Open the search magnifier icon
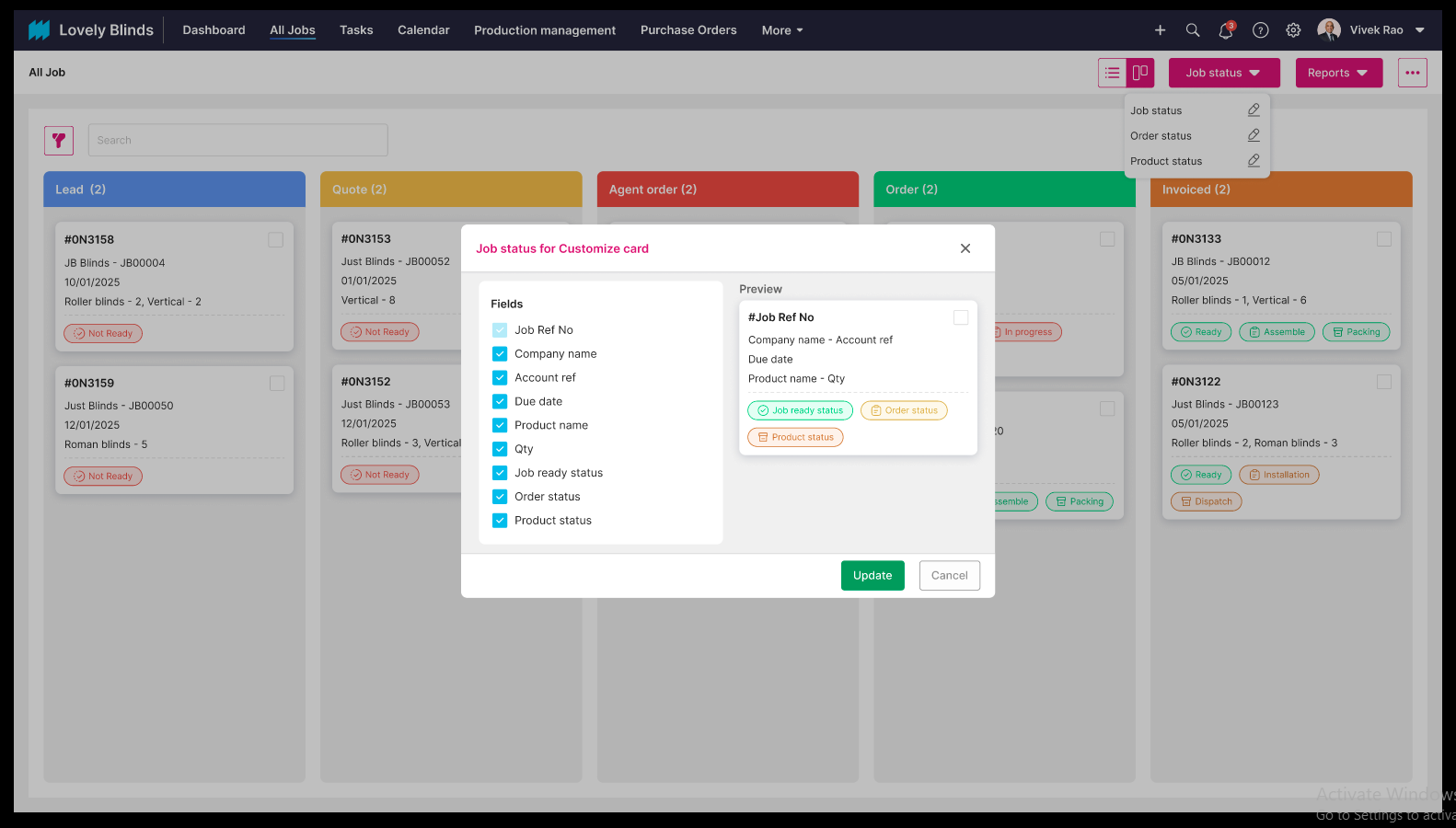1456x828 pixels. tap(1193, 30)
